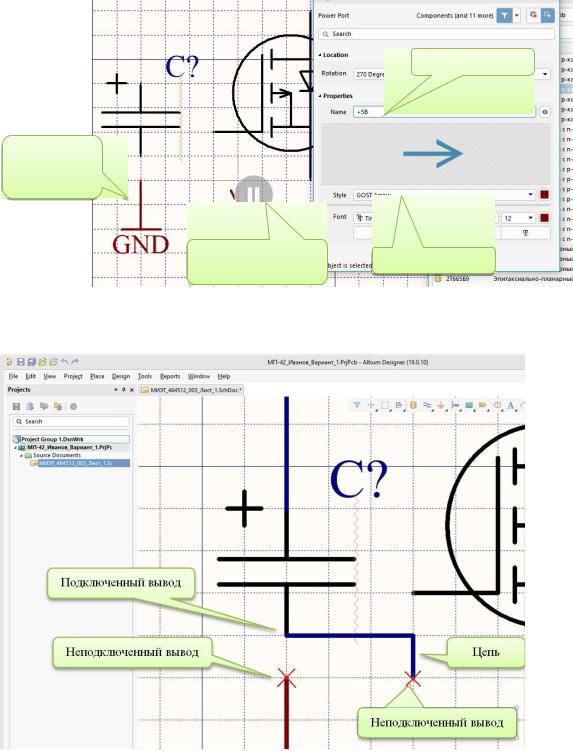Open the Style dropdown showing GOST Arrow
The width and height of the screenshot is (573, 751).
pyautogui.click(x=530, y=194)
